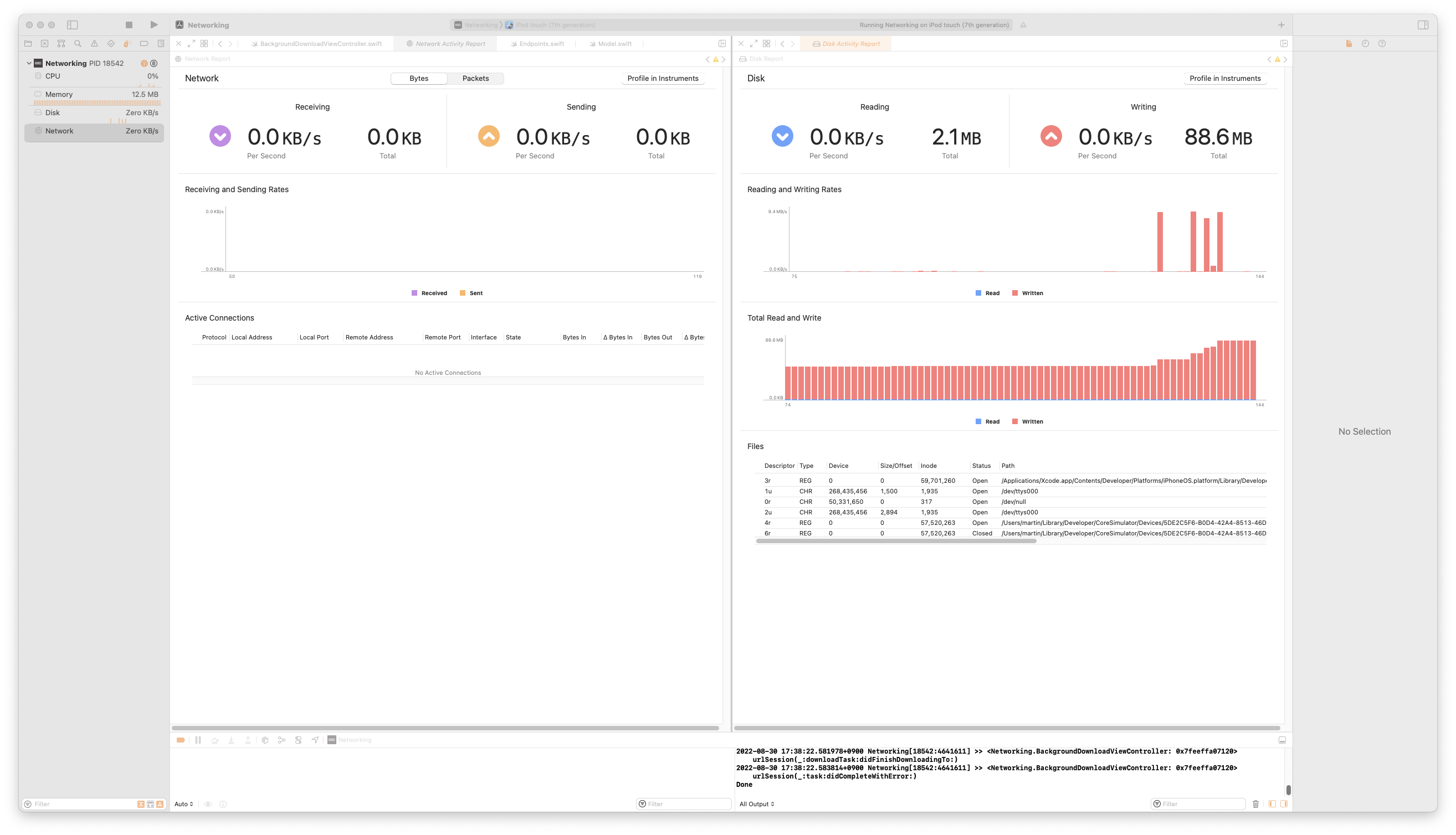This screenshot has height=835, width=1456.
Task: Switch to the Packets tab
Action: (x=475, y=79)
